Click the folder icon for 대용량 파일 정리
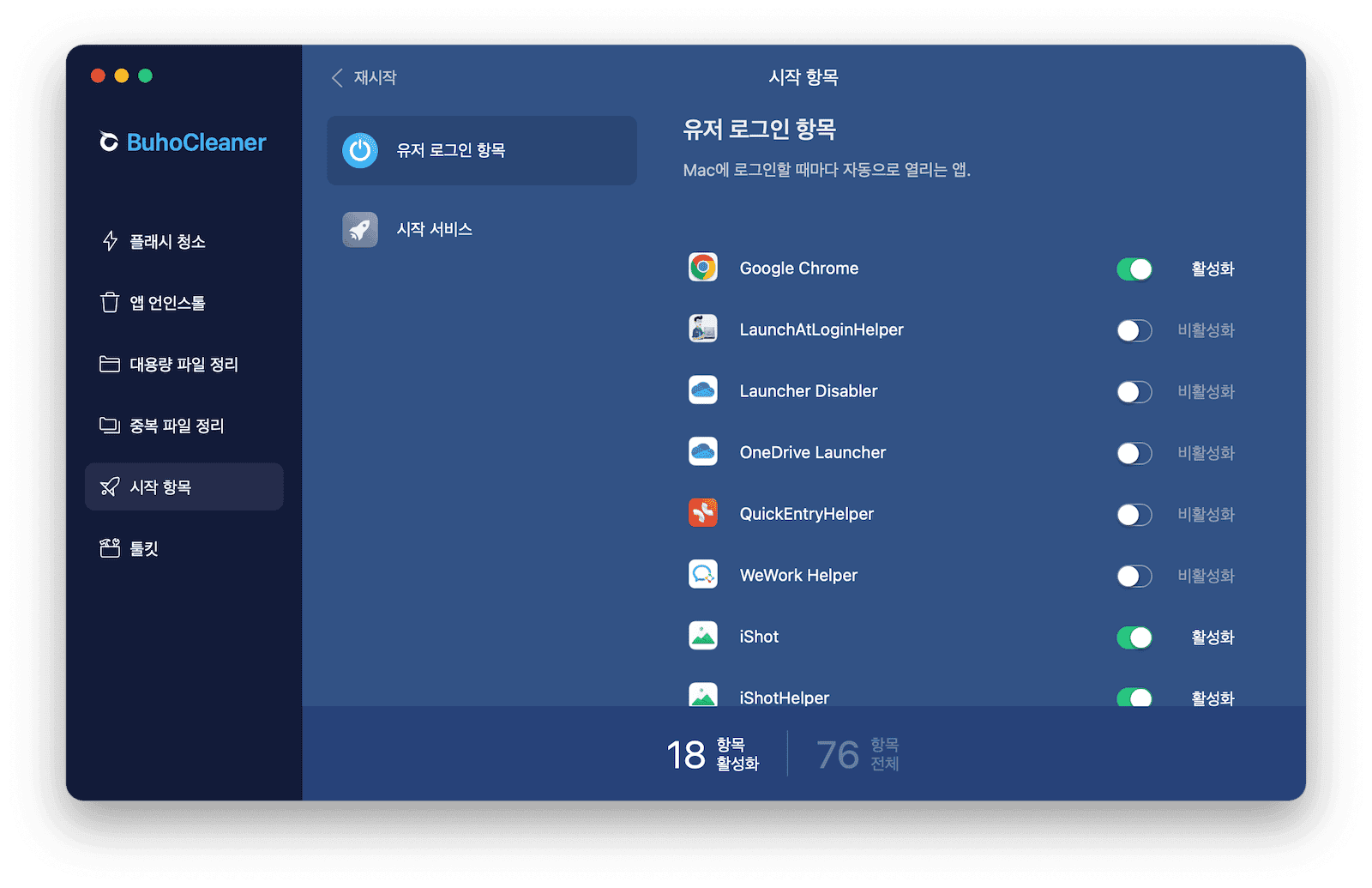This screenshot has height=888, width=1372. coord(110,364)
